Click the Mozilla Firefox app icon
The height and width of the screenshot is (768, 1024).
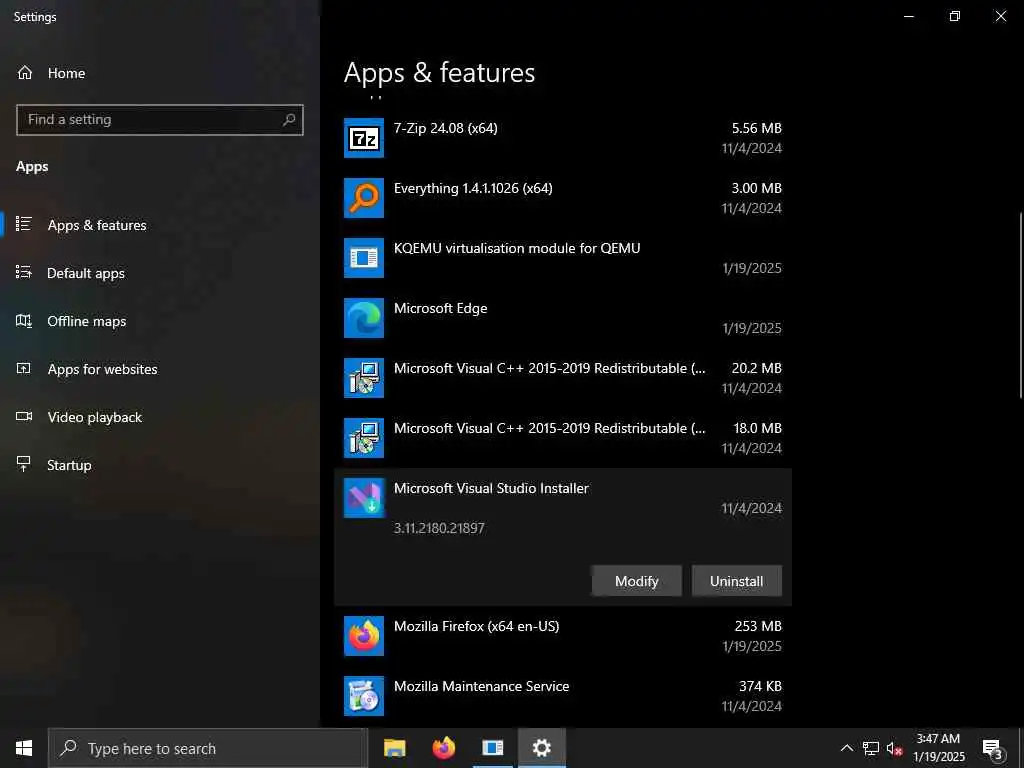coord(364,636)
